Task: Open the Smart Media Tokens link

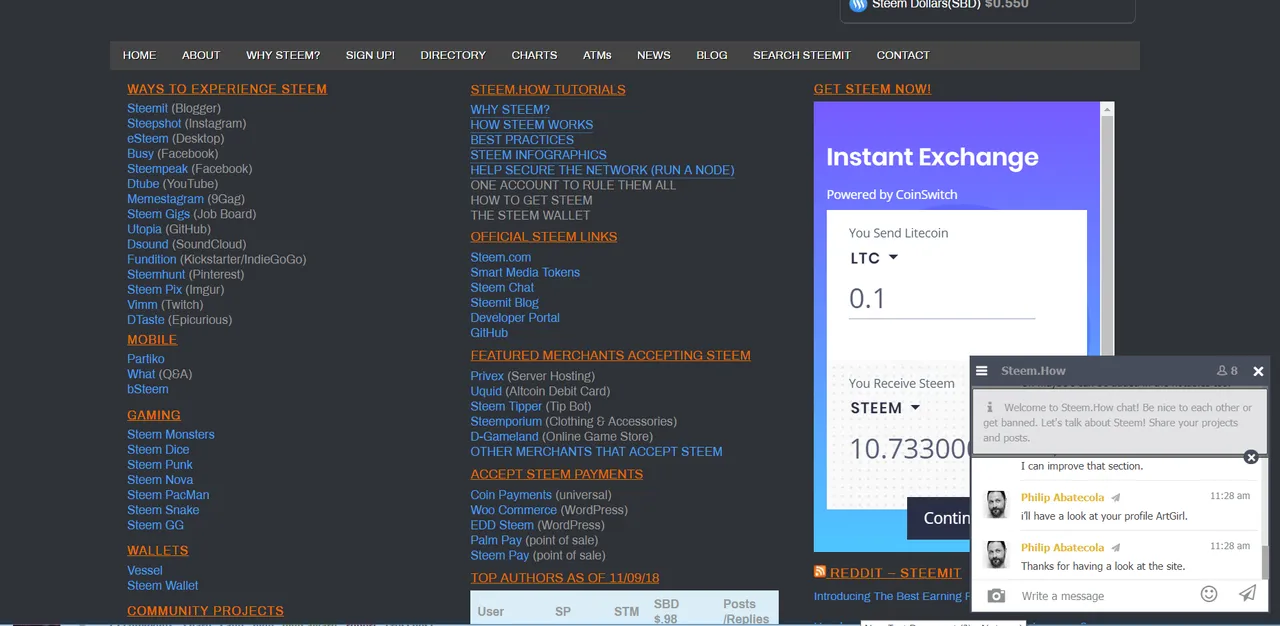Action: [x=525, y=272]
